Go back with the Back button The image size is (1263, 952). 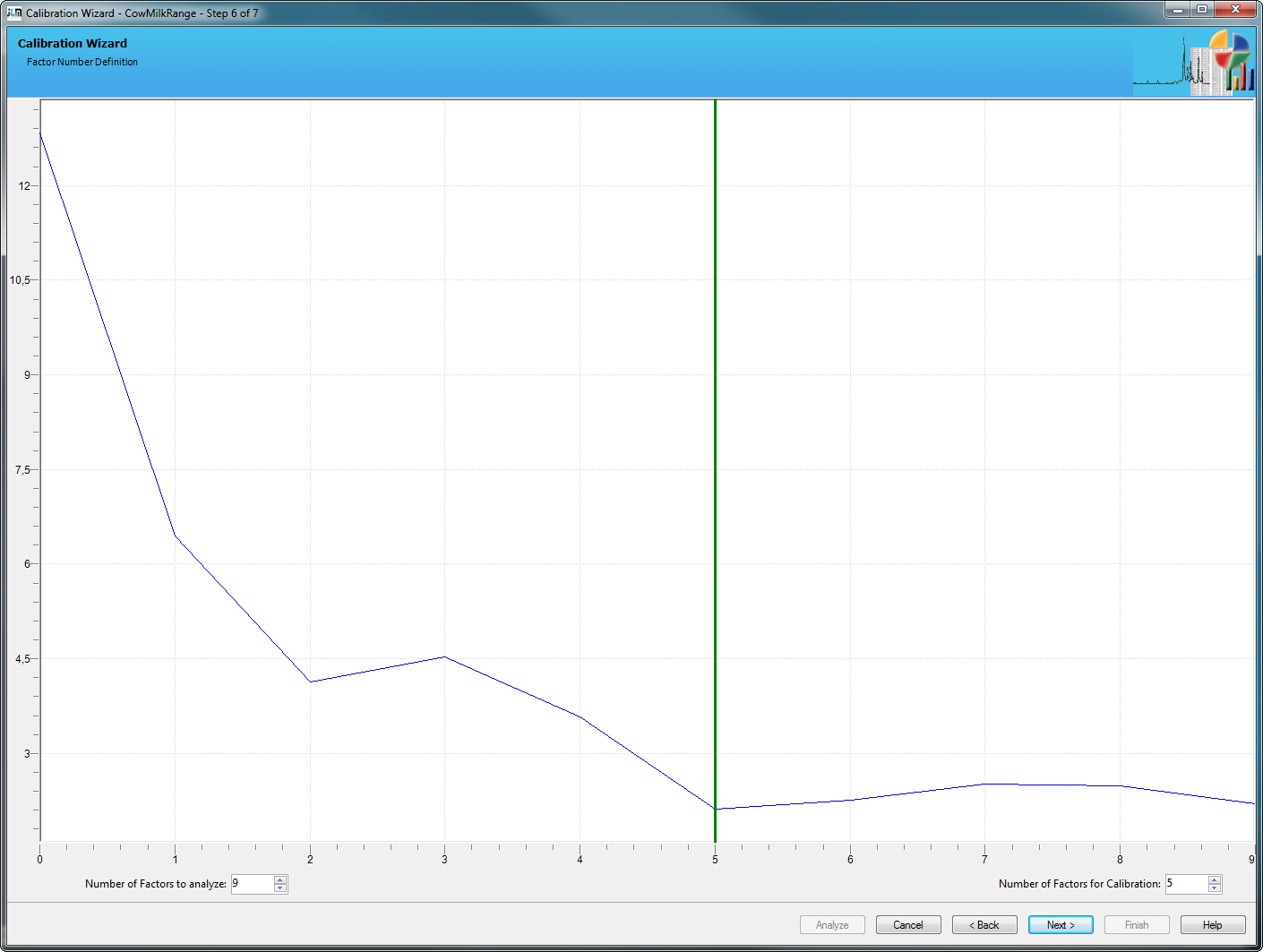click(x=984, y=925)
